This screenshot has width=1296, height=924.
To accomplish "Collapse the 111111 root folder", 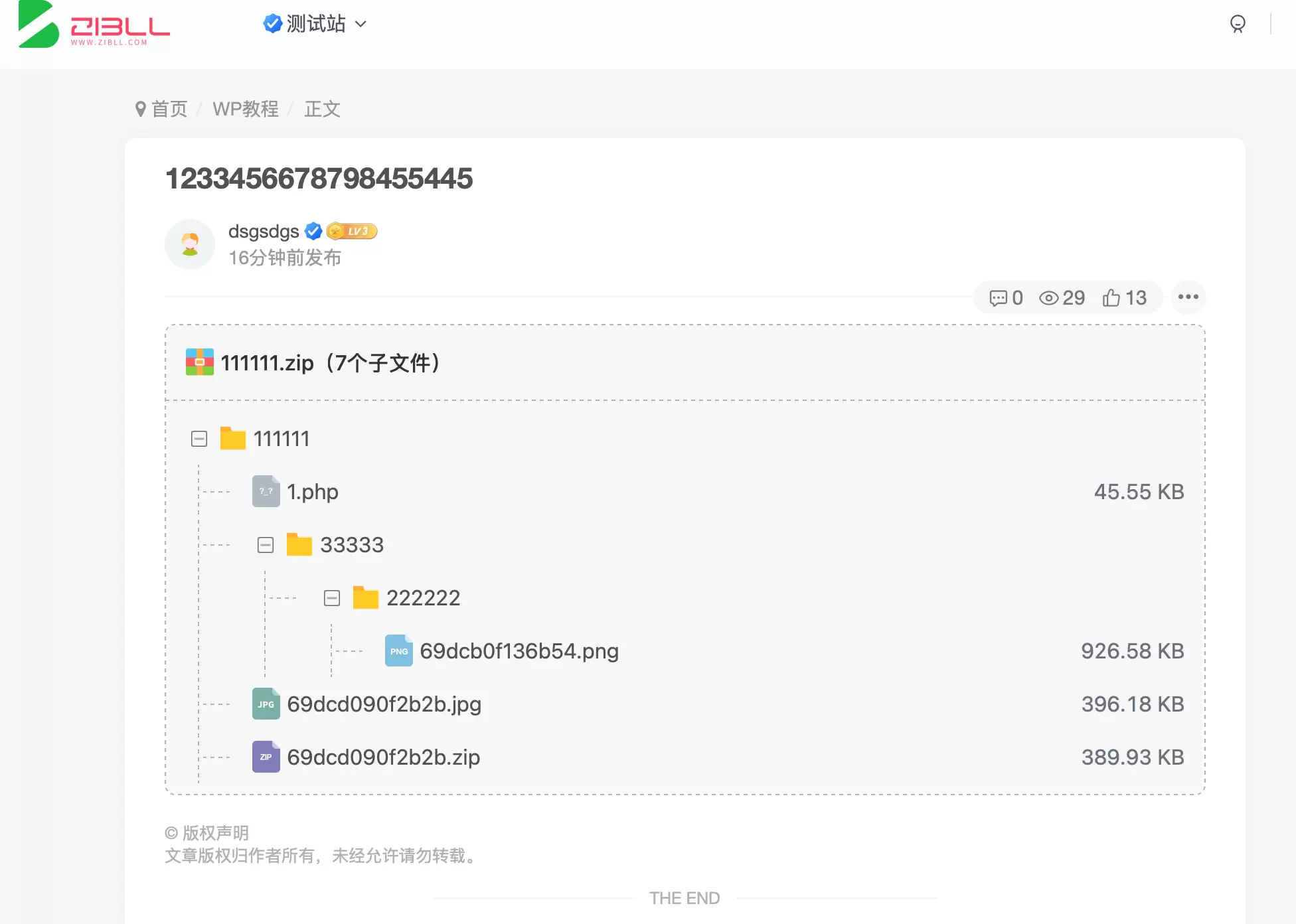I will (x=199, y=439).
